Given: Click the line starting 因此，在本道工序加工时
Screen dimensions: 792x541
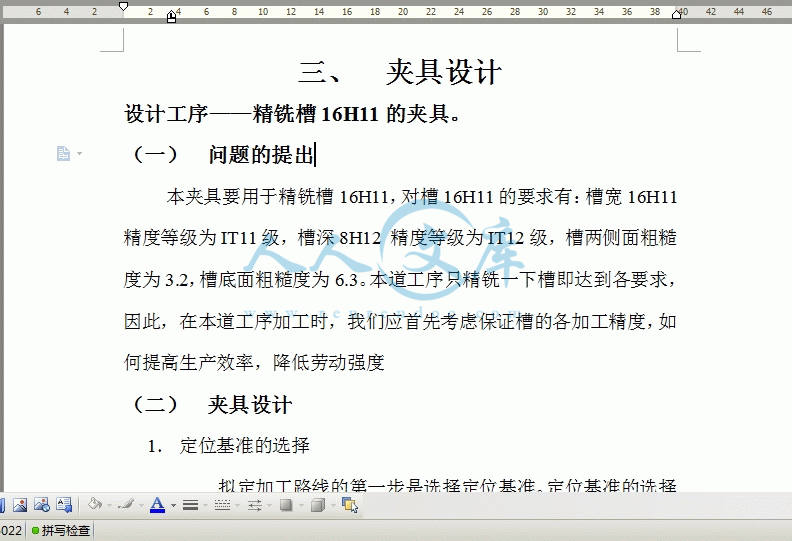Looking at the screenshot, I should click(x=400, y=321).
